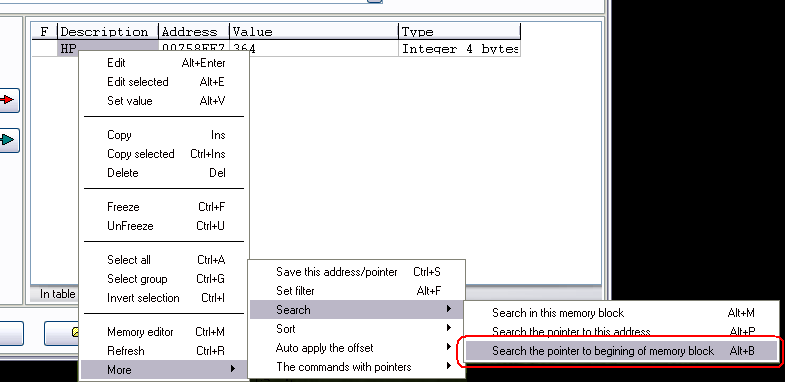Image resolution: width=785 pixels, height=382 pixels.
Task: Select Search the pointer to this address
Action: tap(621, 332)
